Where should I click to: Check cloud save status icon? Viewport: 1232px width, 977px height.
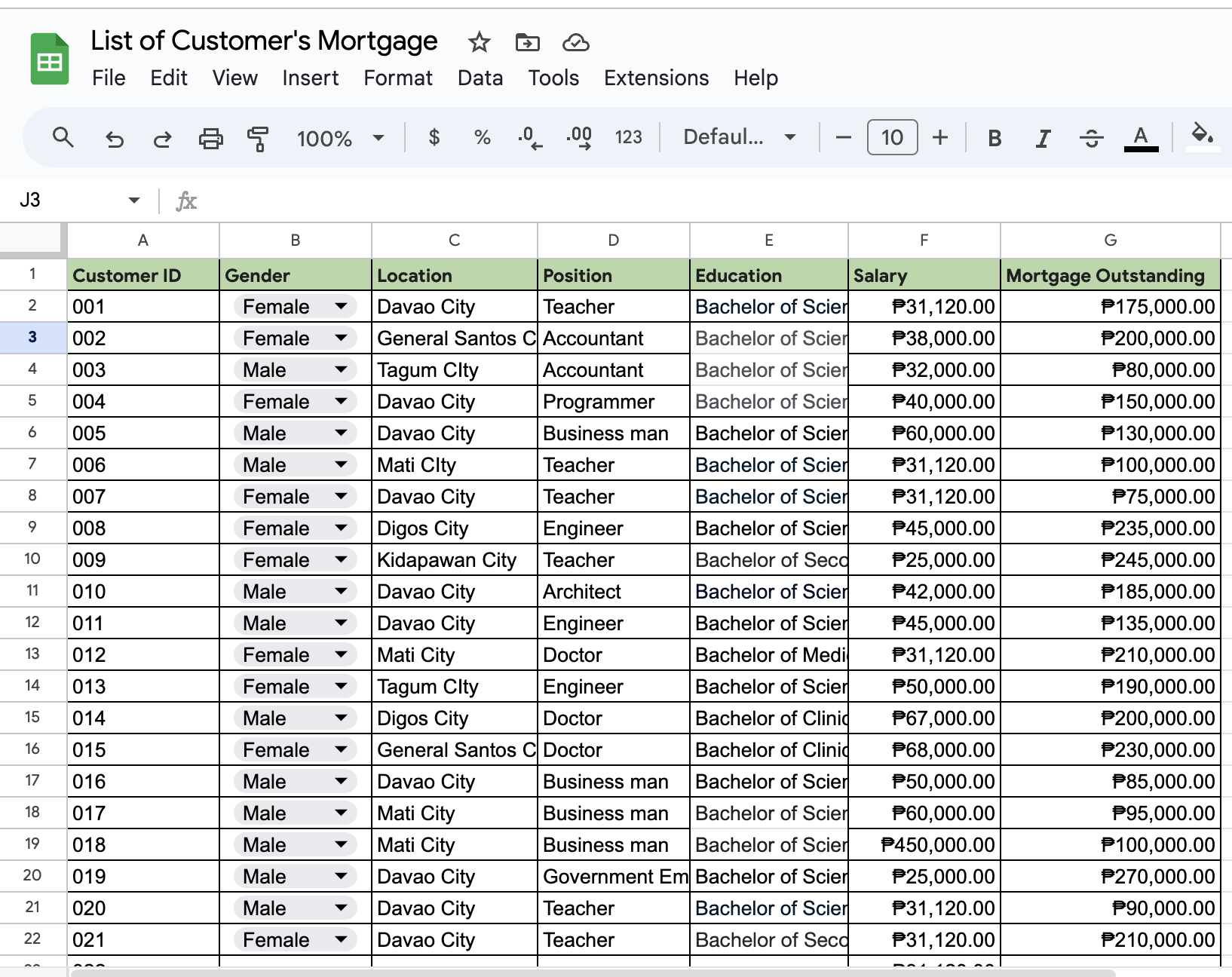pos(575,42)
